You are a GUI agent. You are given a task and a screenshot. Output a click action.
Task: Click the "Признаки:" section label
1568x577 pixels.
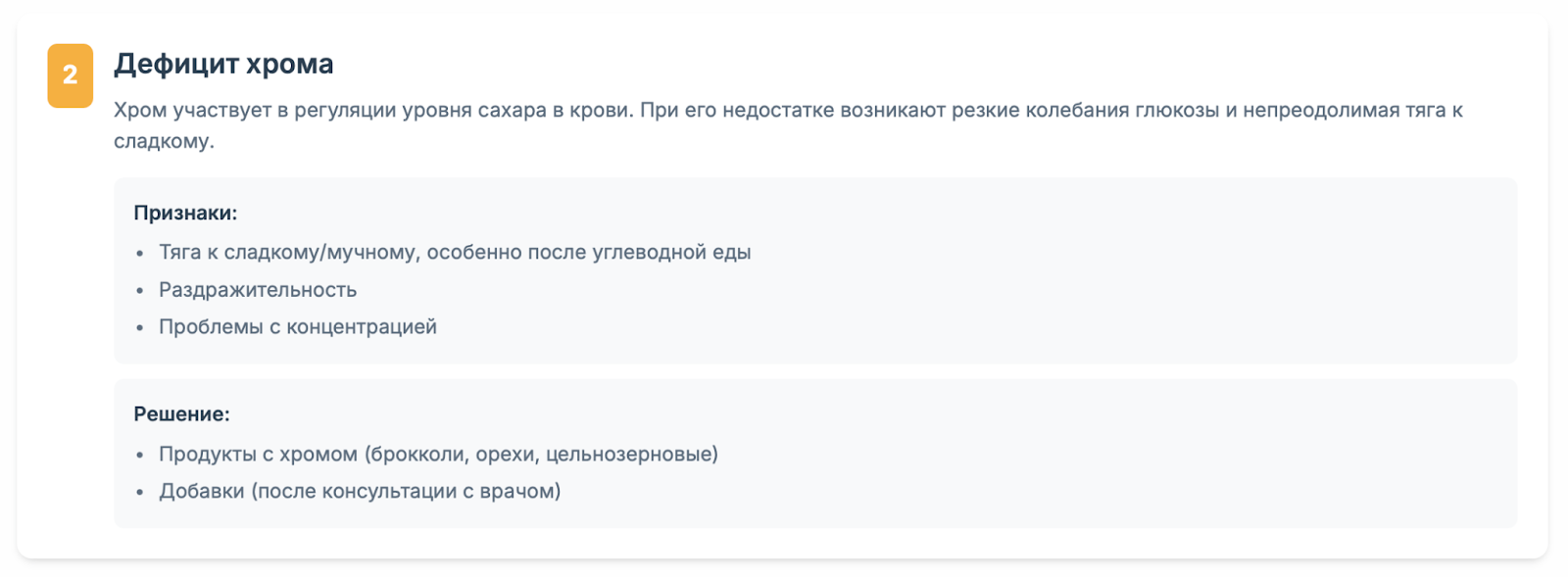coord(185,213)
